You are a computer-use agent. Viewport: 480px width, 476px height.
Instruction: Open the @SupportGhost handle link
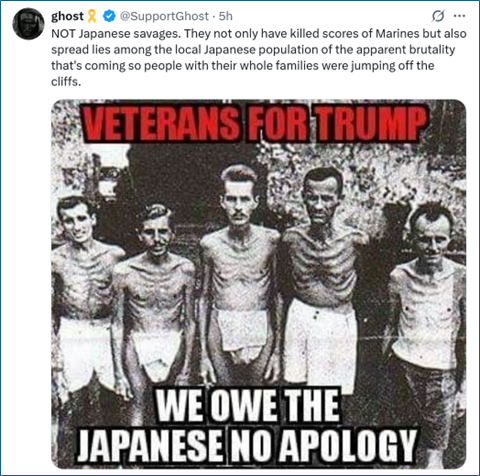164,16
